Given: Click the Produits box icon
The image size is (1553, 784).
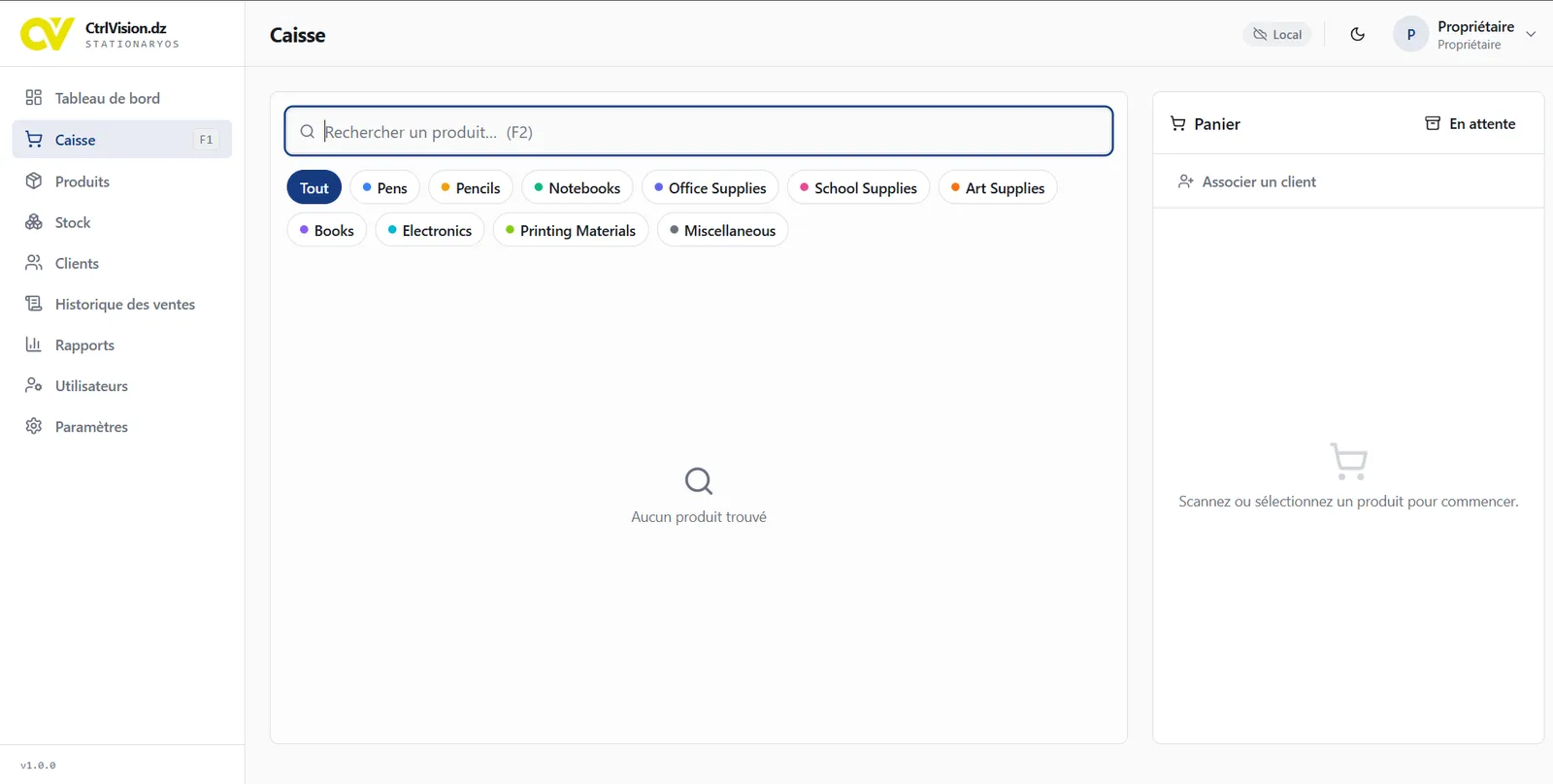Looking at the screenshot, I should [34, 181].
